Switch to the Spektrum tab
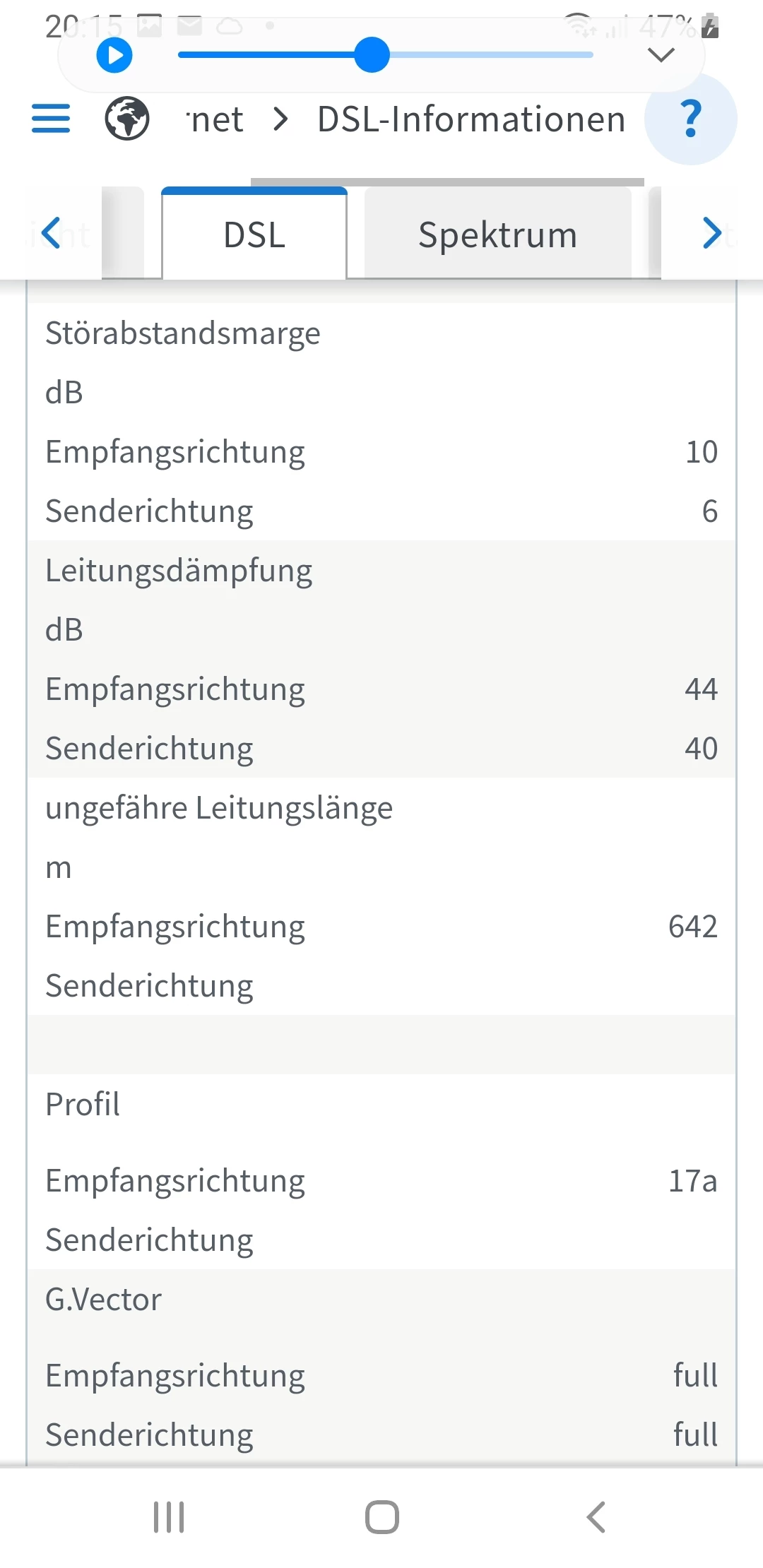763x1568 pixels. (497, 234)
